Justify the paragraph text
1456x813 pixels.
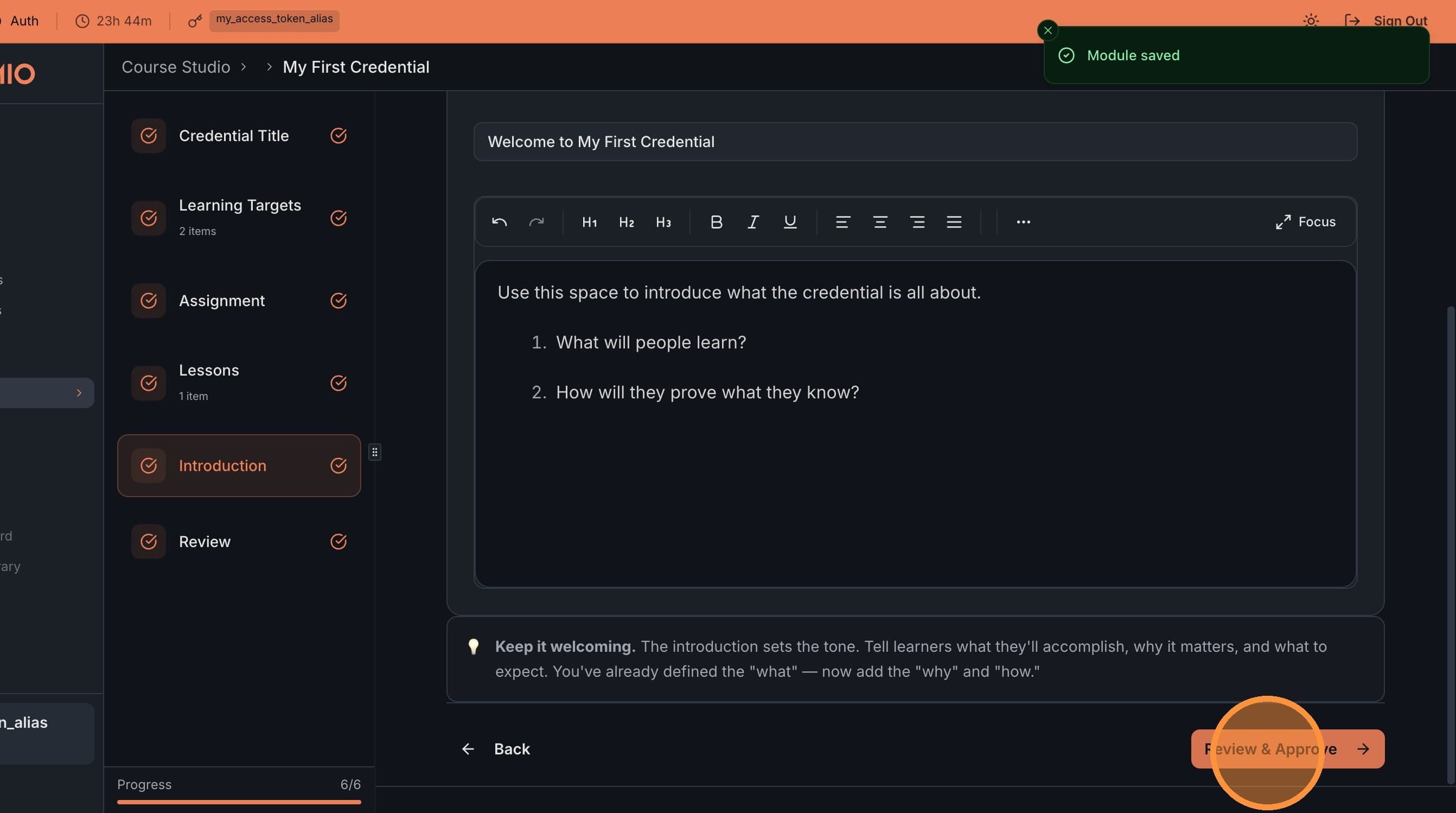point(954,221)
